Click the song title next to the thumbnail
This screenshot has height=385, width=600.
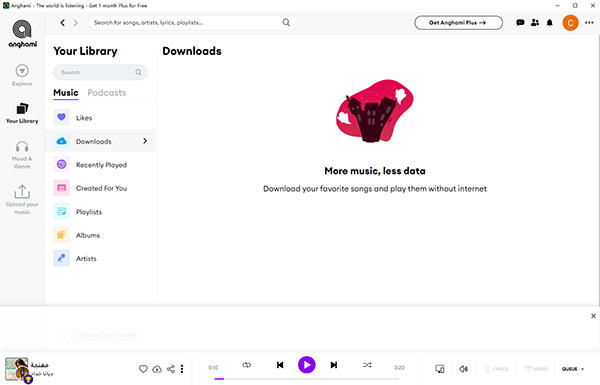click(x=39, y=365)
